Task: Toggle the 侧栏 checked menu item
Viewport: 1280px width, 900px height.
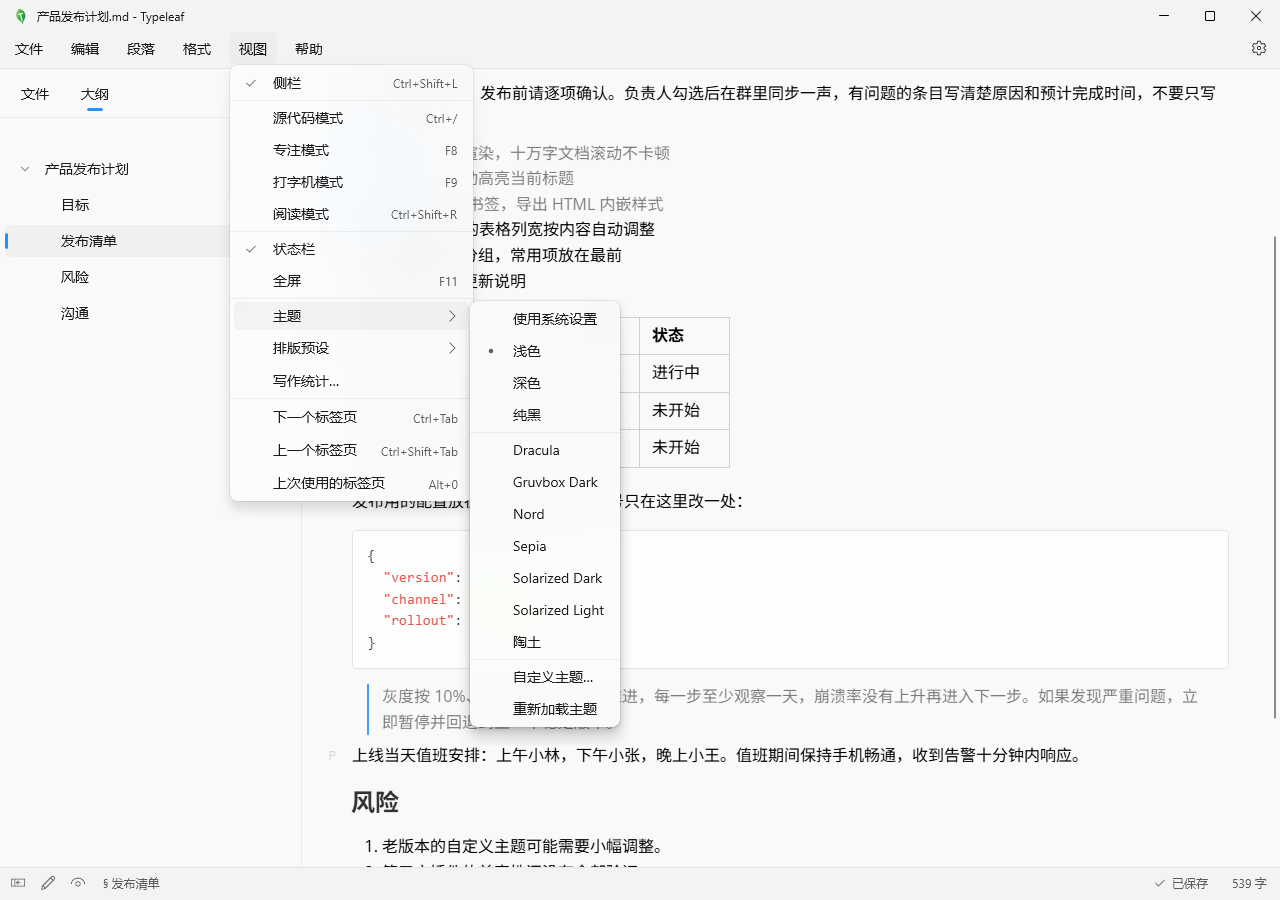Action: [351, 84]
